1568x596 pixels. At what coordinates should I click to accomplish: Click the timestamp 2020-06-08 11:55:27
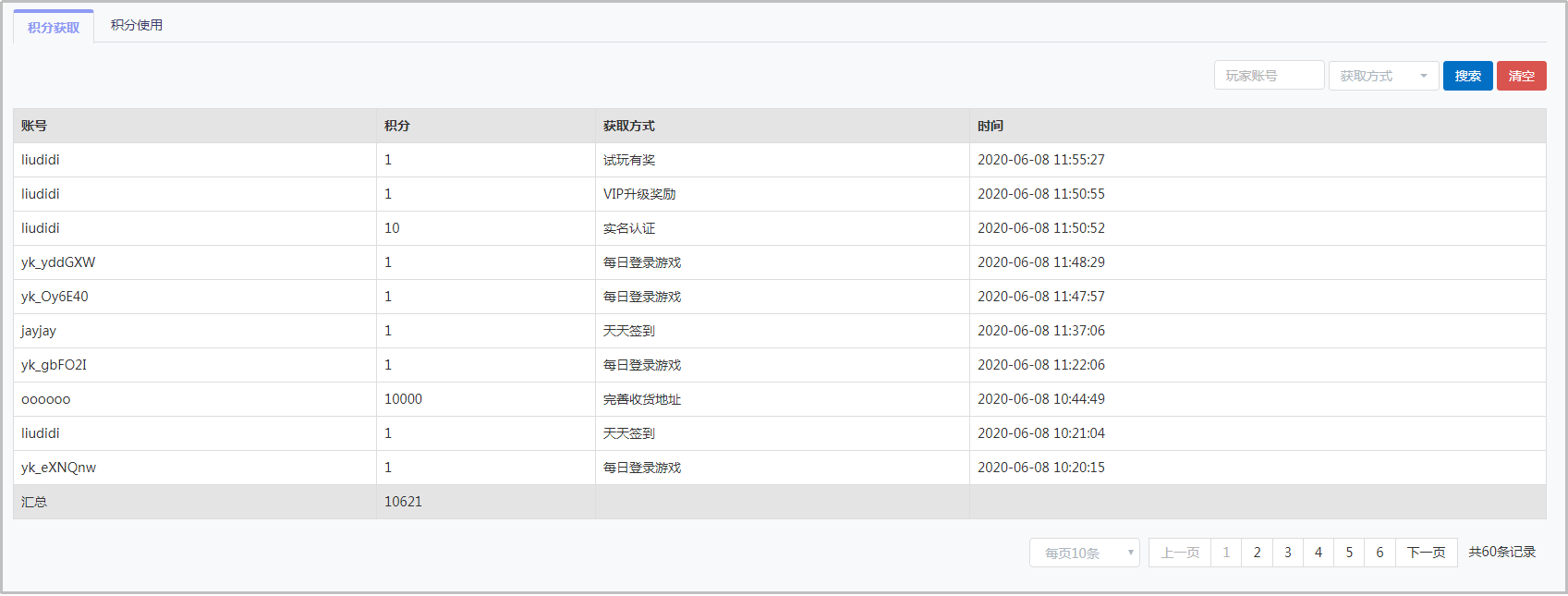click(x=1041, y=160)
